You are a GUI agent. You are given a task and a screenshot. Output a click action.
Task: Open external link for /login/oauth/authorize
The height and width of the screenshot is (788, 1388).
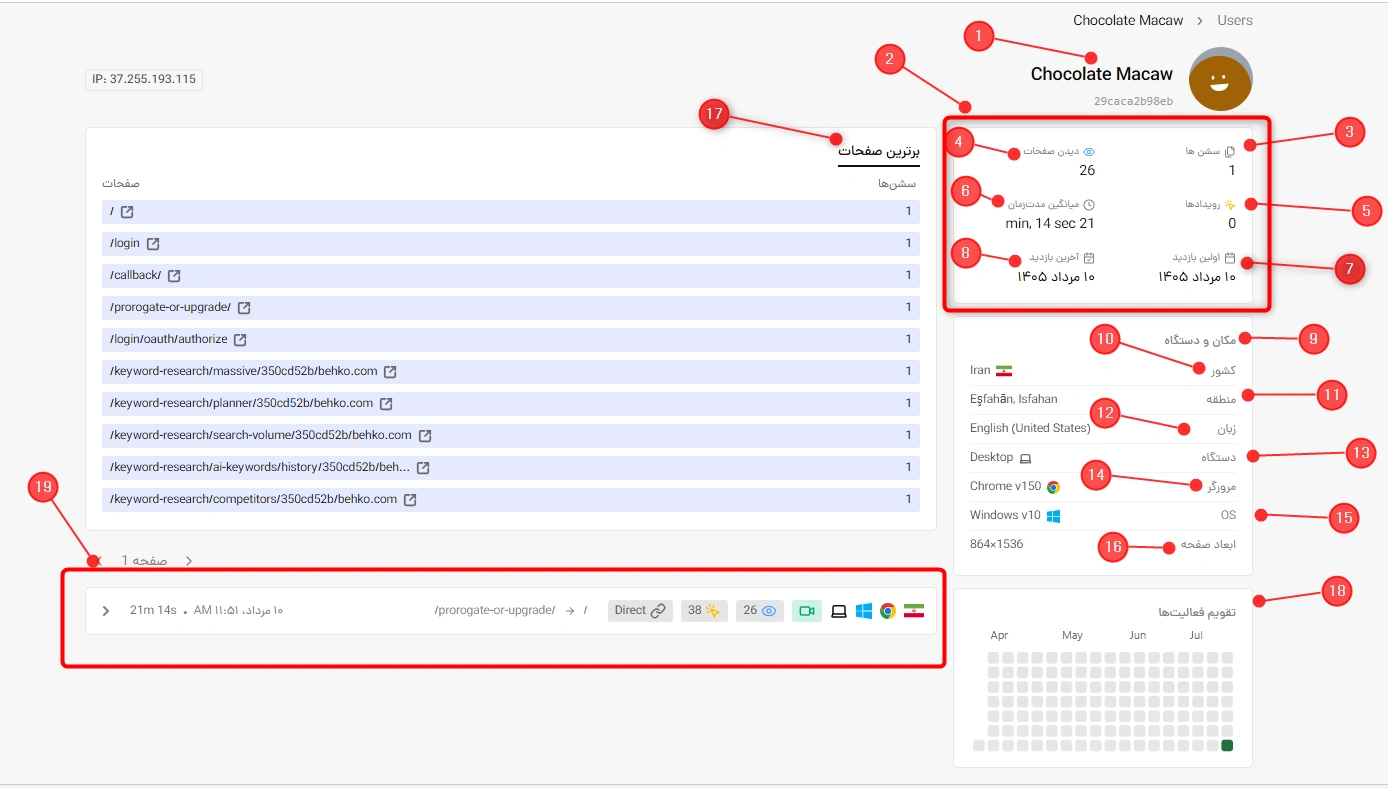coord(240,340)
